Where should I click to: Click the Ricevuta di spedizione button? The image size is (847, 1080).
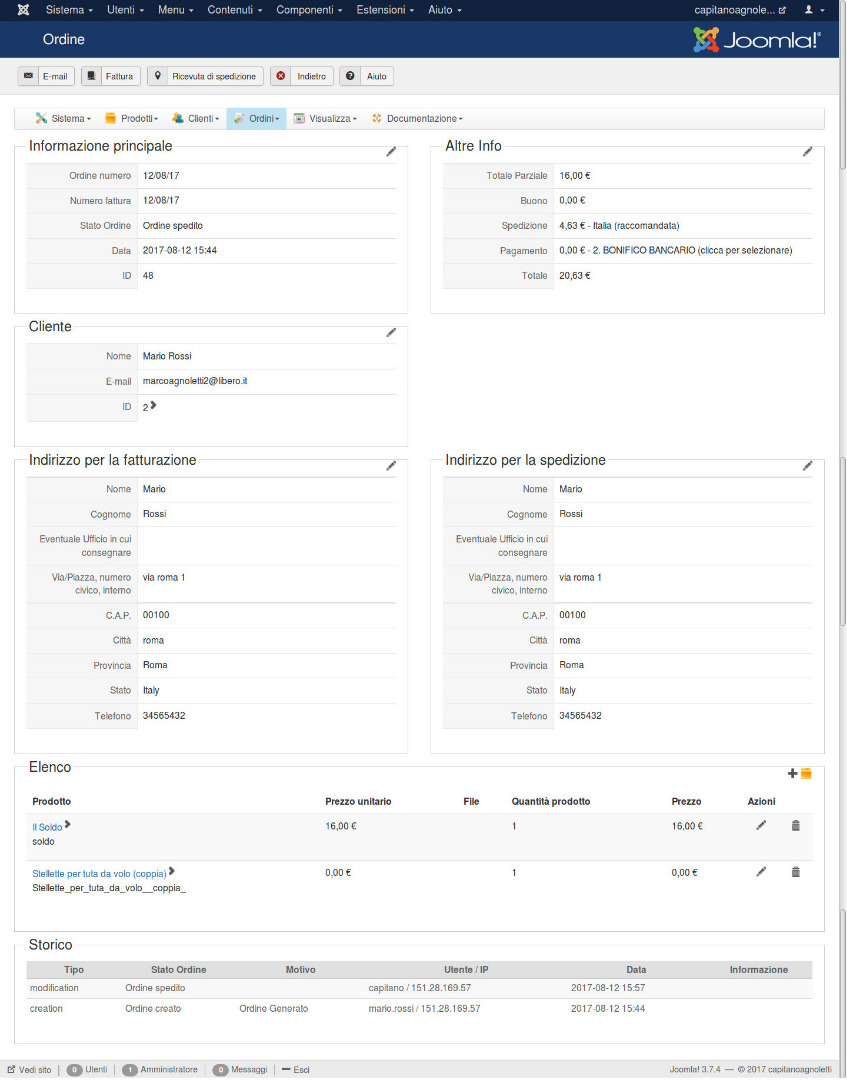pyautogui.click(x=205, y=76)
